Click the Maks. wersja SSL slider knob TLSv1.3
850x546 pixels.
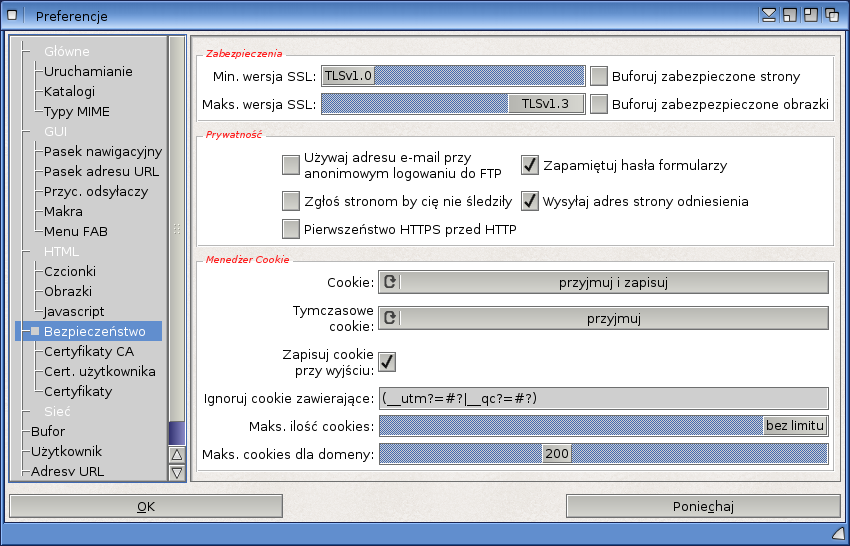tap(545, 104)
